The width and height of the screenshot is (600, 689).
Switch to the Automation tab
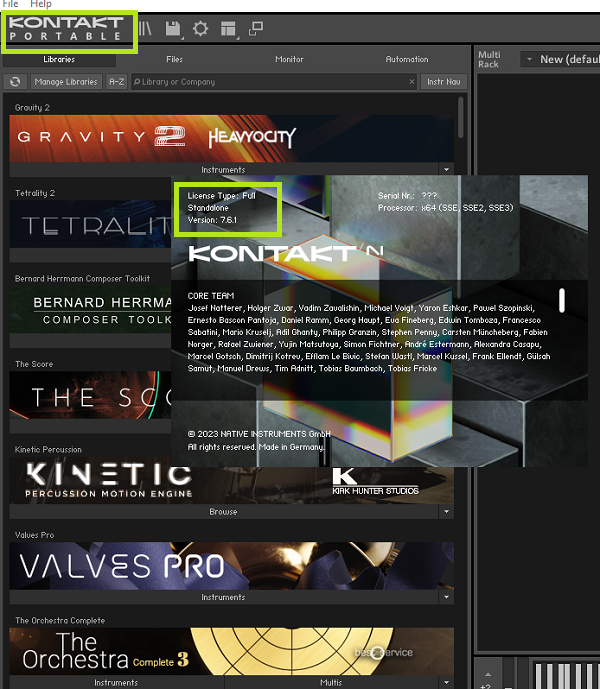(x=407, y=59)
